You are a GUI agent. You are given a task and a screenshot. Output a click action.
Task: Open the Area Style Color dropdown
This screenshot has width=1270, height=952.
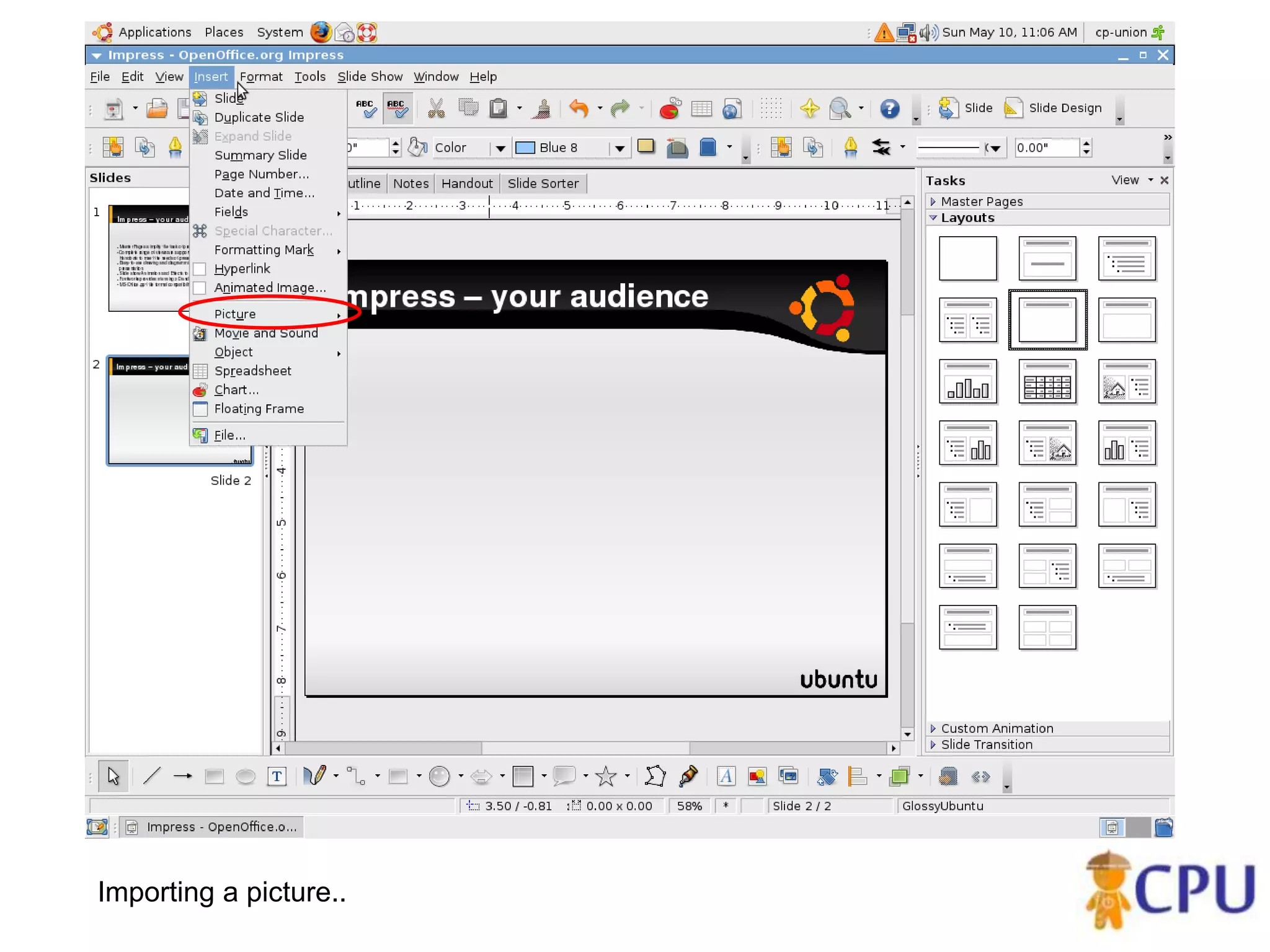click(x=500, y=148)
